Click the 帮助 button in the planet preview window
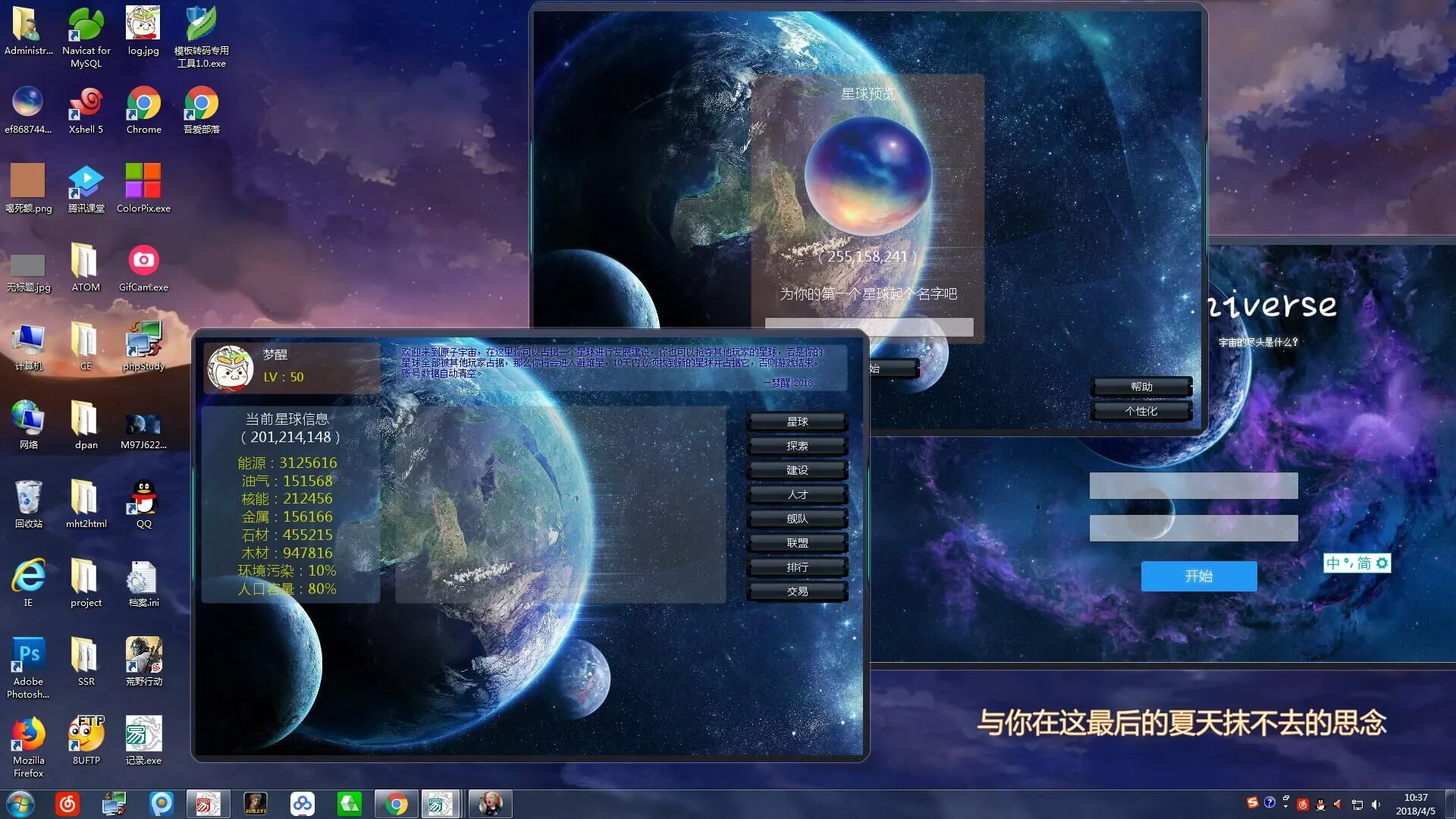1456x819 pixels. [1141, 387]
